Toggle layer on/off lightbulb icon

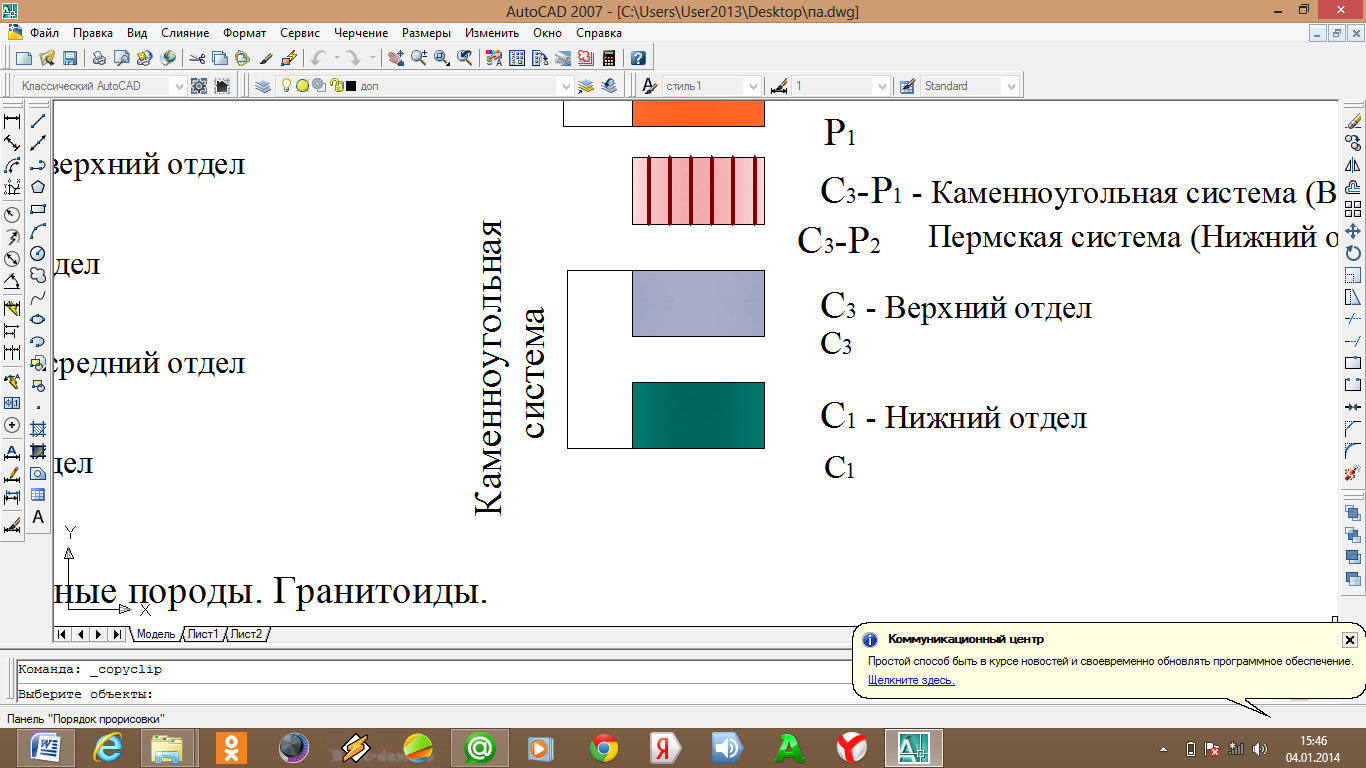[286, 86]
